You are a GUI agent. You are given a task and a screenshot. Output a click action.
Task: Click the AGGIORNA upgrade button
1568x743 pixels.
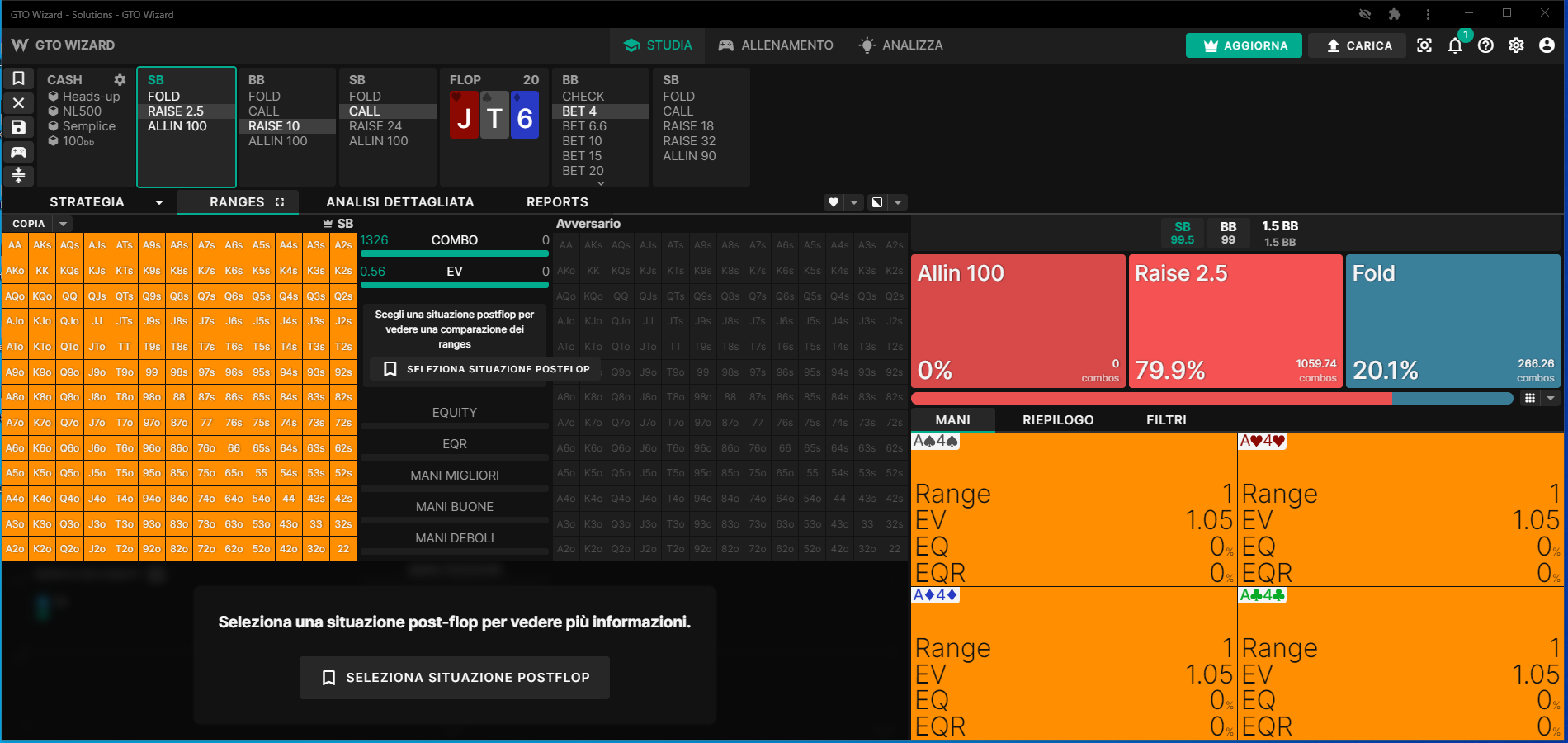(1244, 45)
